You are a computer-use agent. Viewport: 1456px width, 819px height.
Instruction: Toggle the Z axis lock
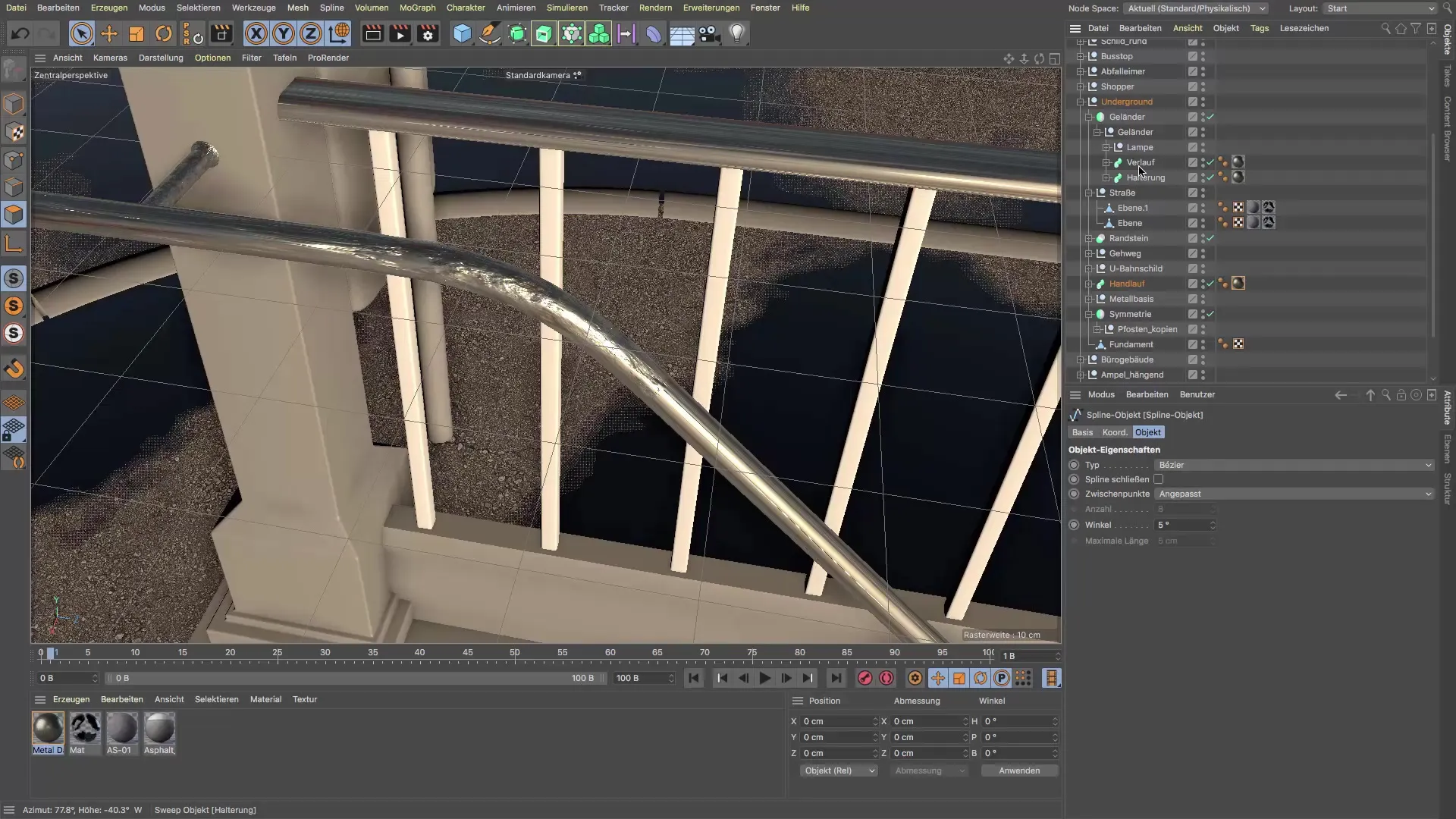311,33
